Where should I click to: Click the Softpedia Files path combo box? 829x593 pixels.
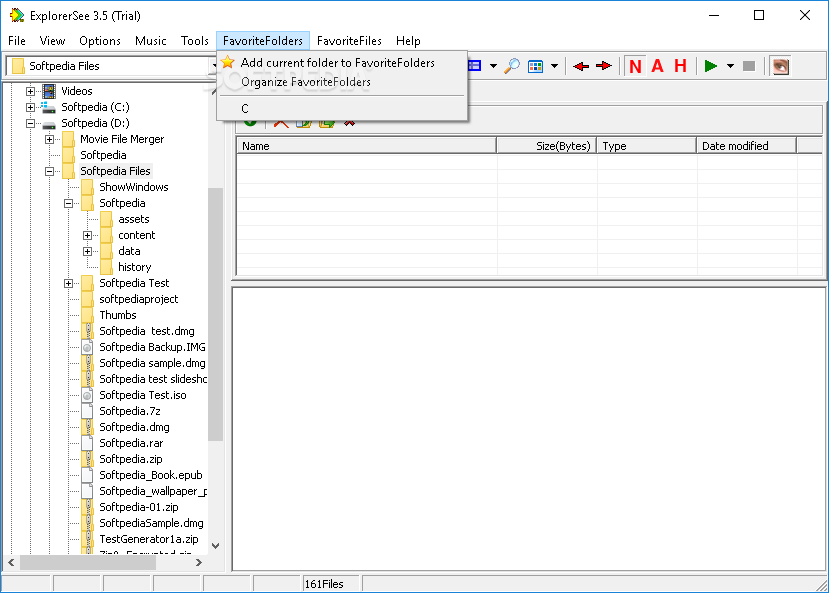(111, 66)
